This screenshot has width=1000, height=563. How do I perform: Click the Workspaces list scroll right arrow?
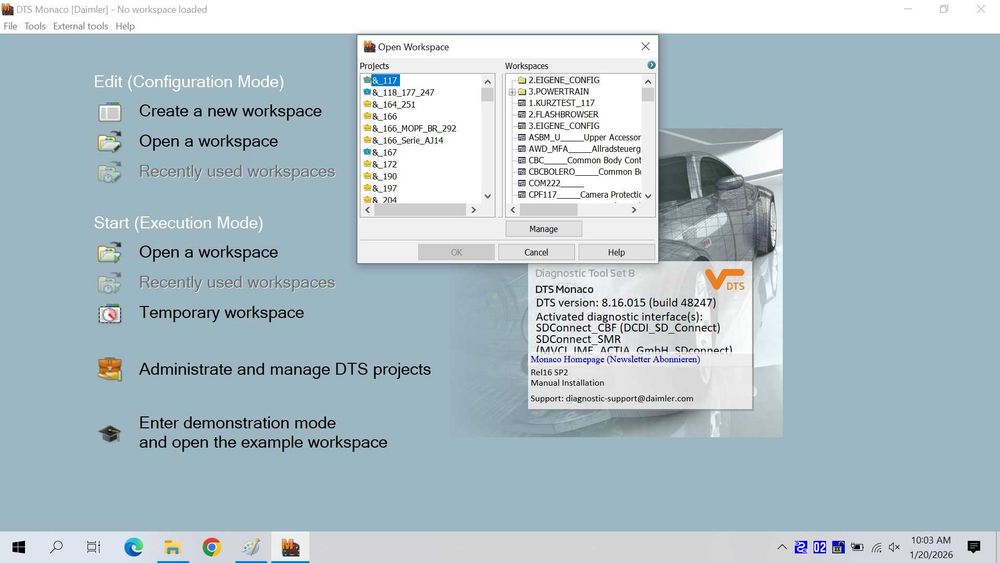point(633,210)
